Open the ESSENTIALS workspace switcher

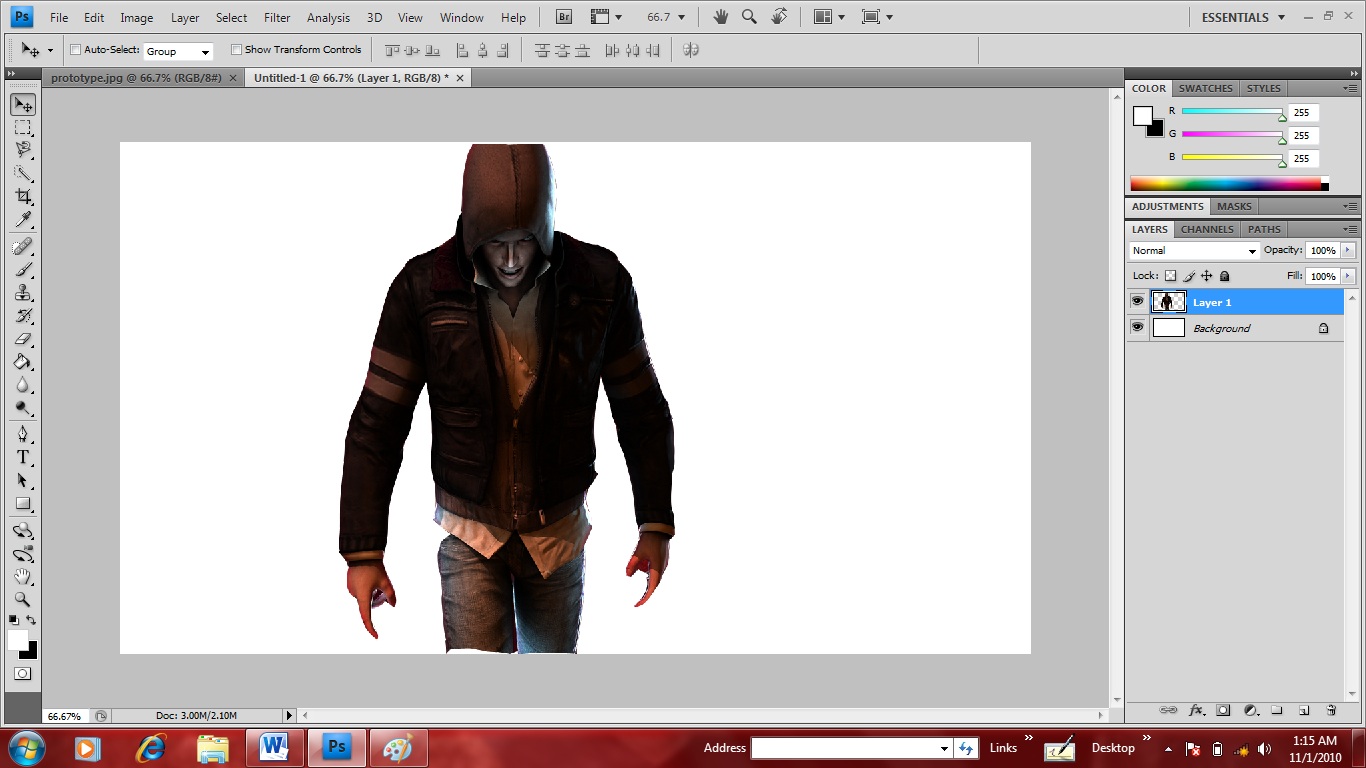(1243, 17)
